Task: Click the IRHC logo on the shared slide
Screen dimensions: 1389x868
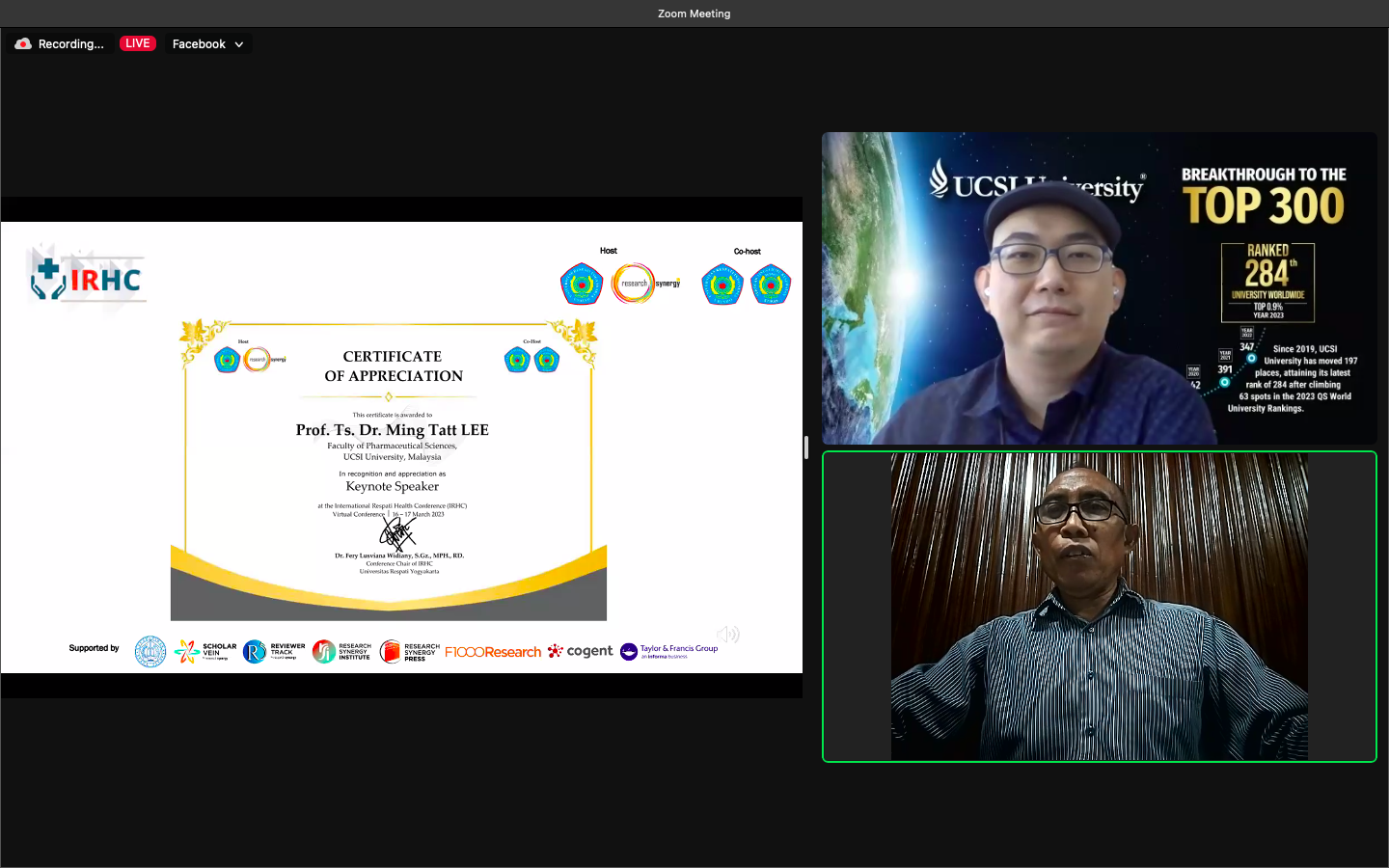Action: (x=87, y=279)
